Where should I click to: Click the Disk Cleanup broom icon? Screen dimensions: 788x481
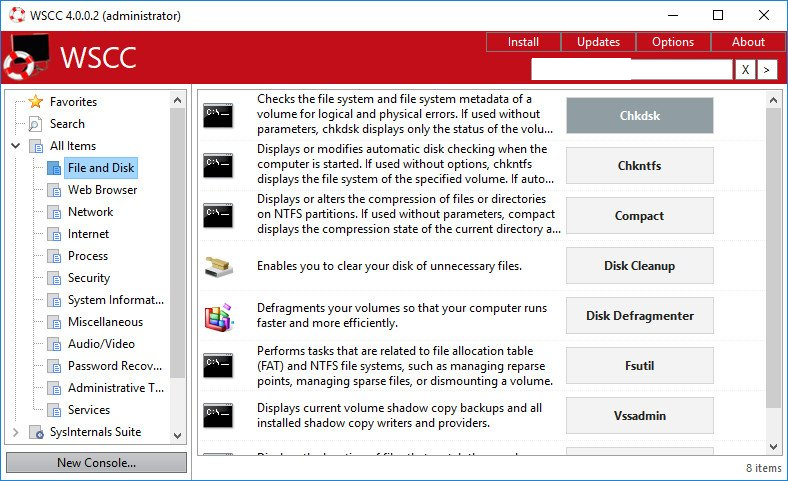219,266
